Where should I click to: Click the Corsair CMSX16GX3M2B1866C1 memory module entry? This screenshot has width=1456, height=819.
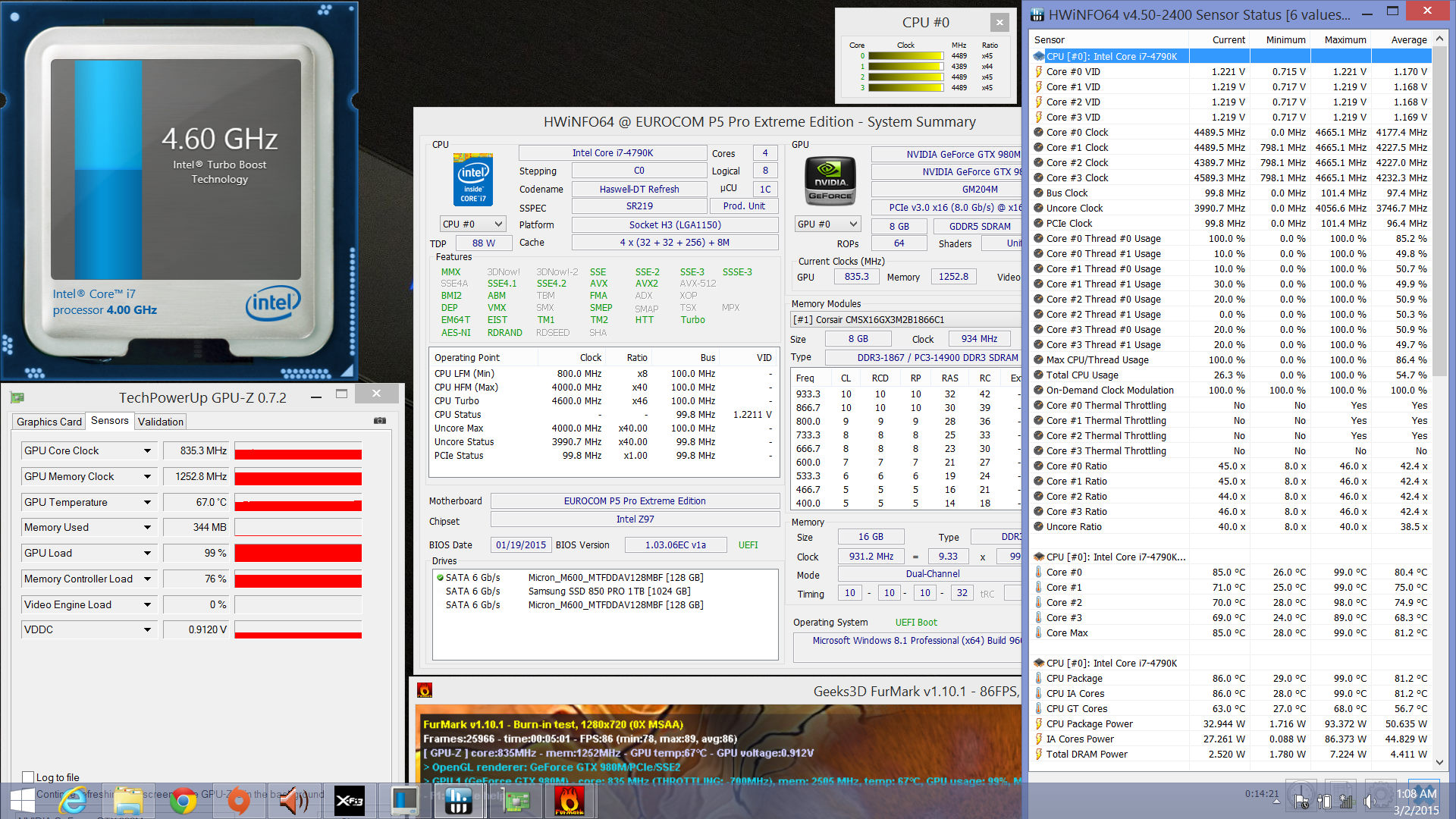click(x=906, y=320)
